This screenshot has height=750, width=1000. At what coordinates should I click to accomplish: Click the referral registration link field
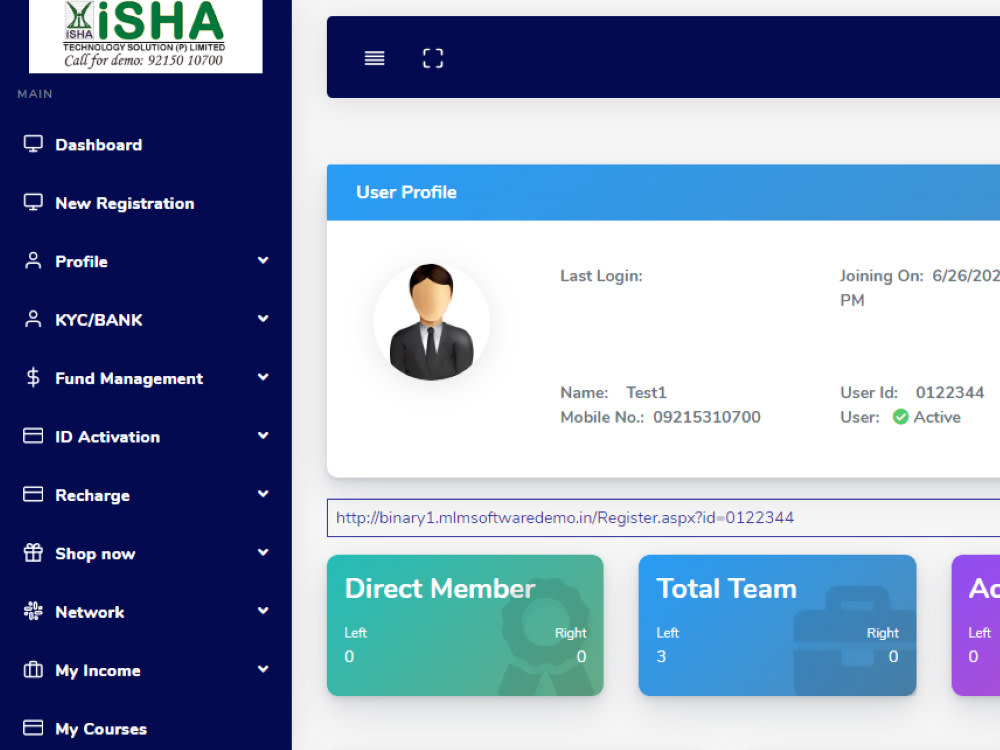663,517
